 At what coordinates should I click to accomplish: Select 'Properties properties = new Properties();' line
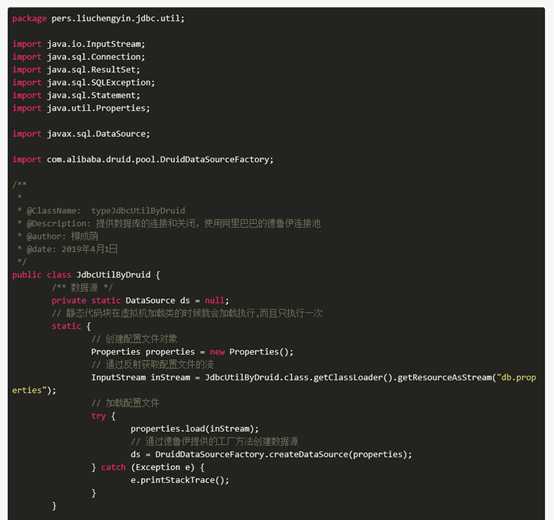click(x=192, y=352)
